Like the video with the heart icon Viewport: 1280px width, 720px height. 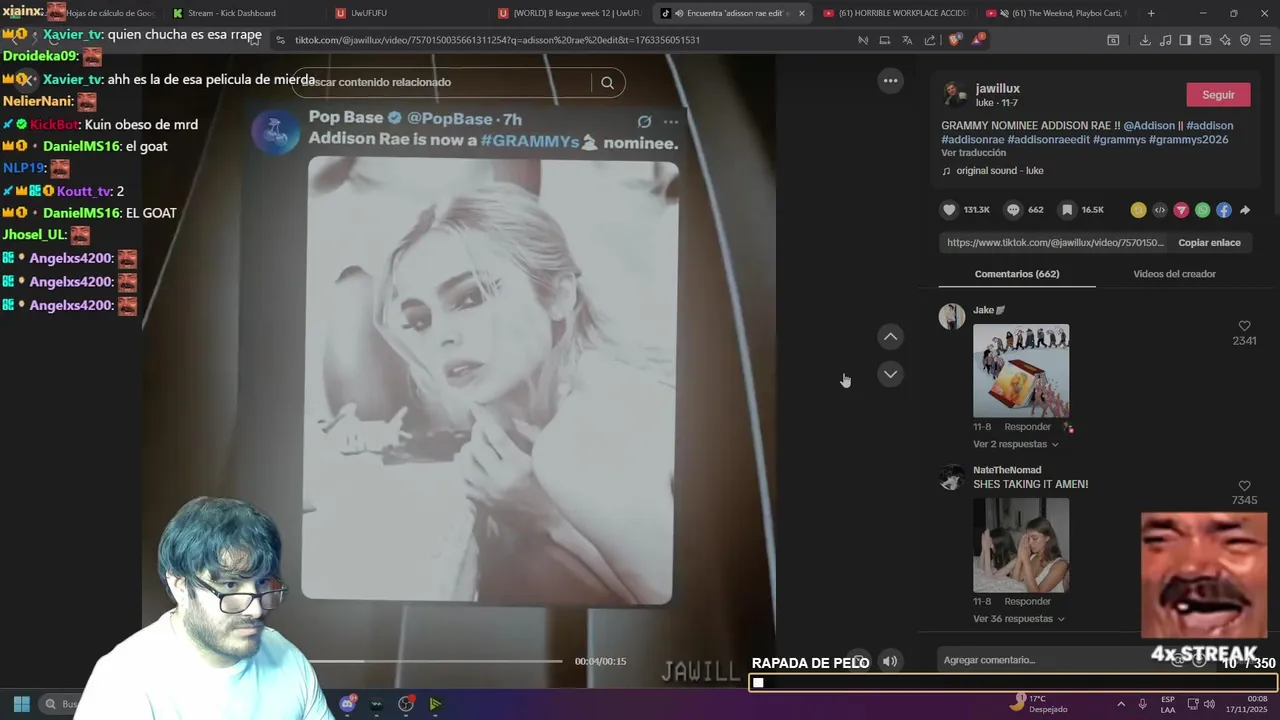point(949,210)
